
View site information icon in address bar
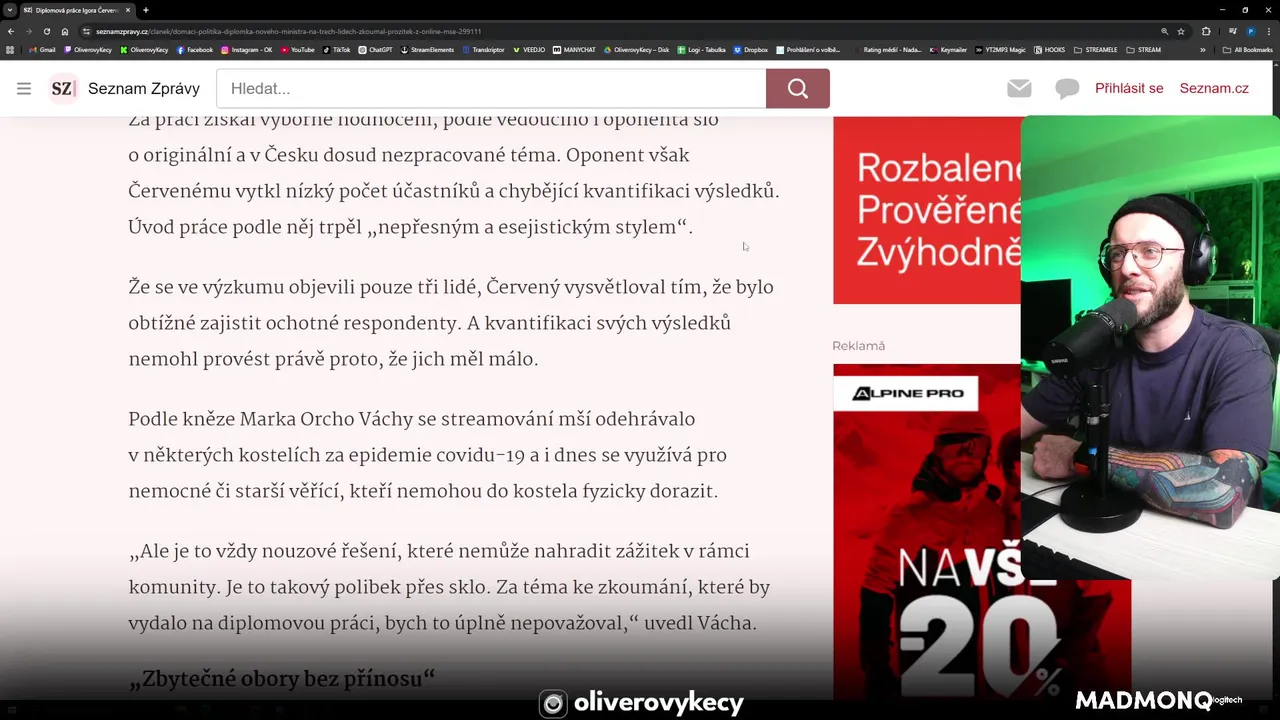coord(88,31)
